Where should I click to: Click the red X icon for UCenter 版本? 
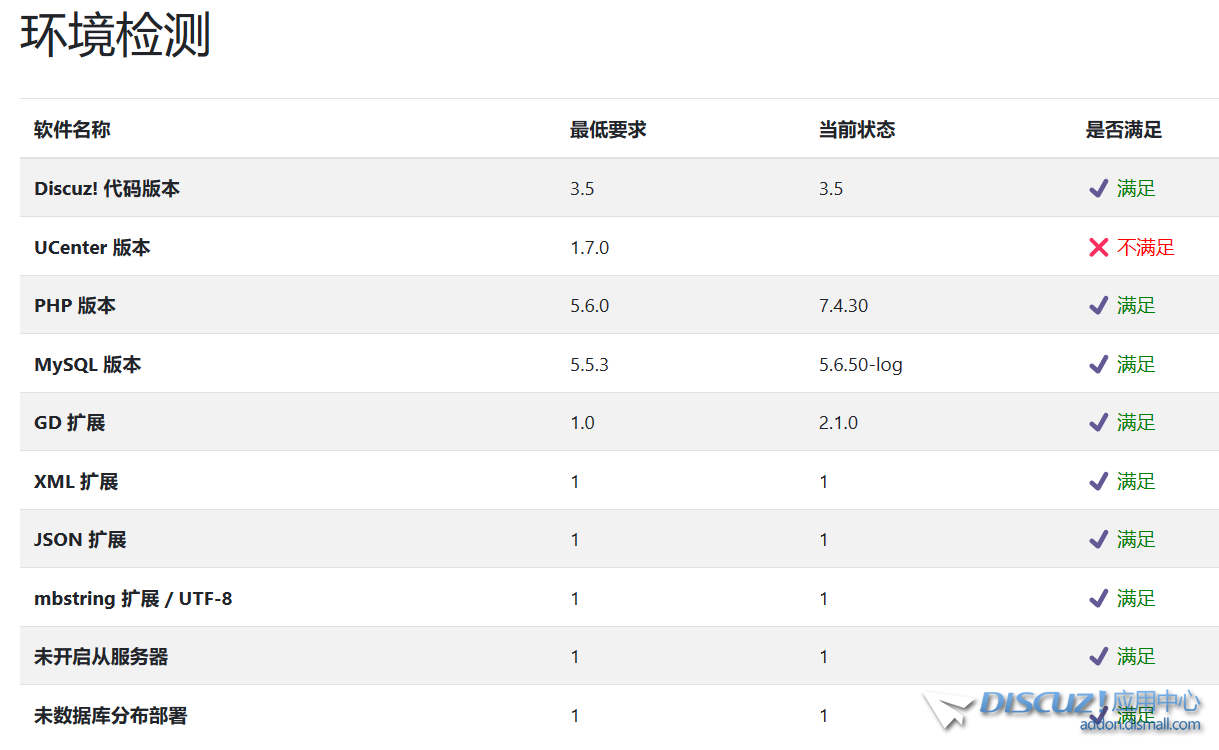[1098, 247]
